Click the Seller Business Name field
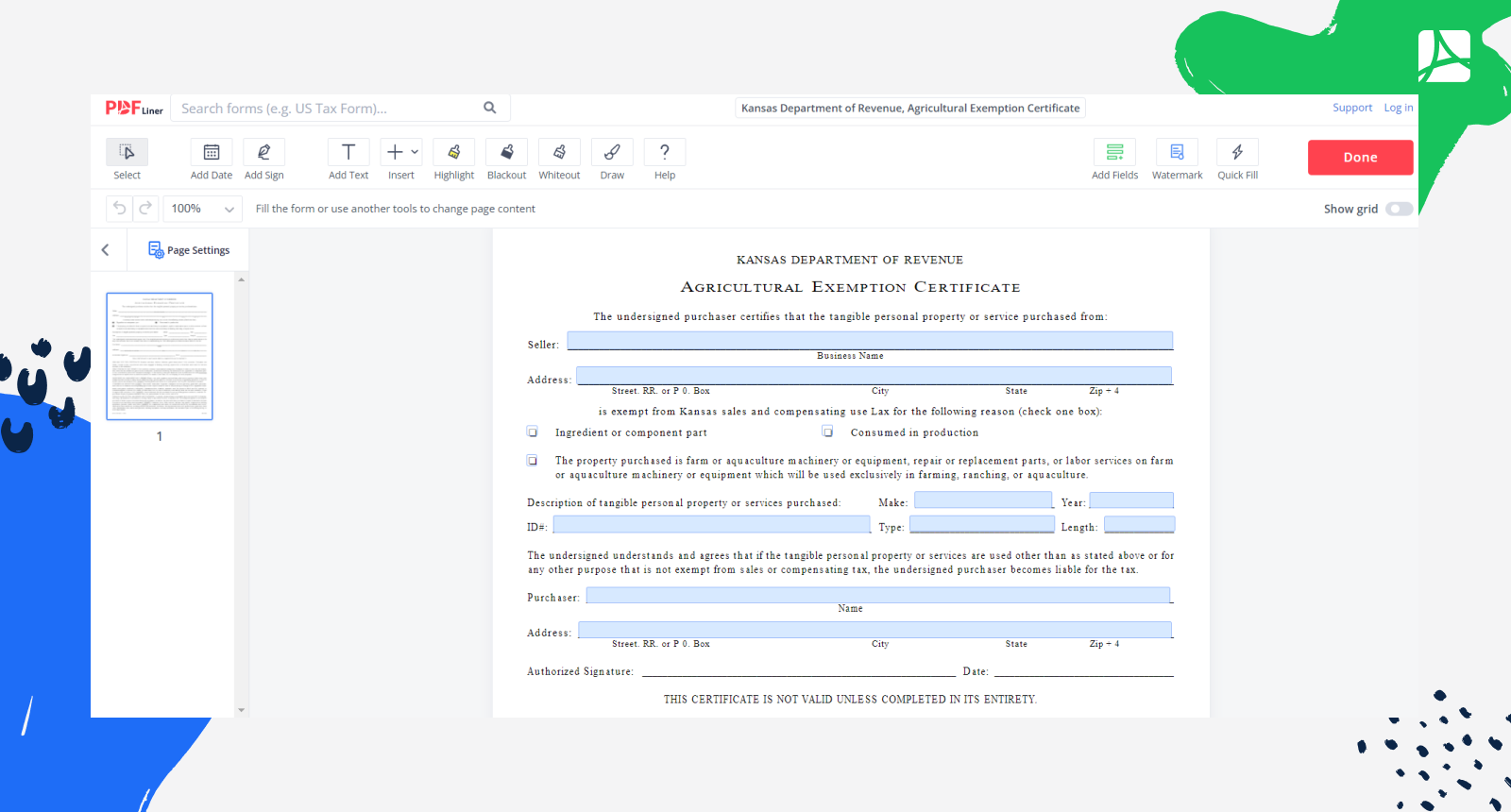The height and width of the screenshot is (812, 1511). pos(869,341)
